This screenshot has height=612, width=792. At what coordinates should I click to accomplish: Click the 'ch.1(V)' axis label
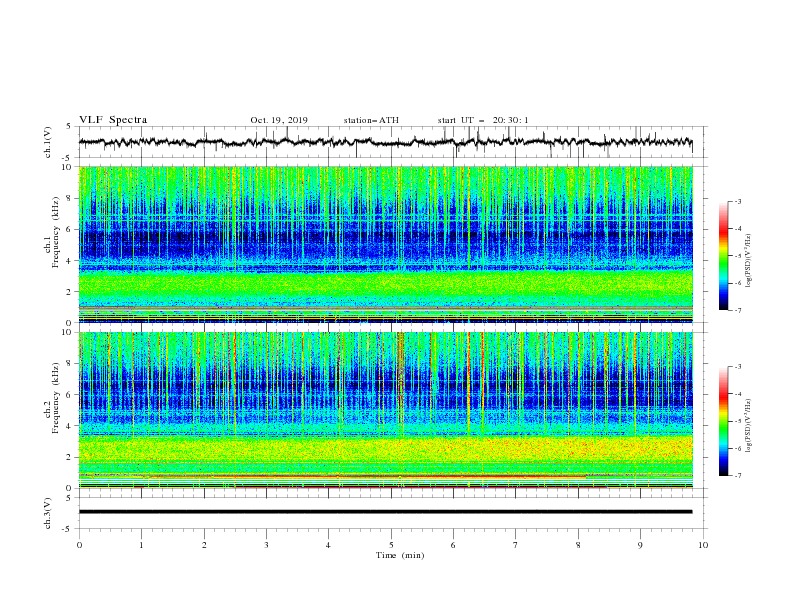48,142
